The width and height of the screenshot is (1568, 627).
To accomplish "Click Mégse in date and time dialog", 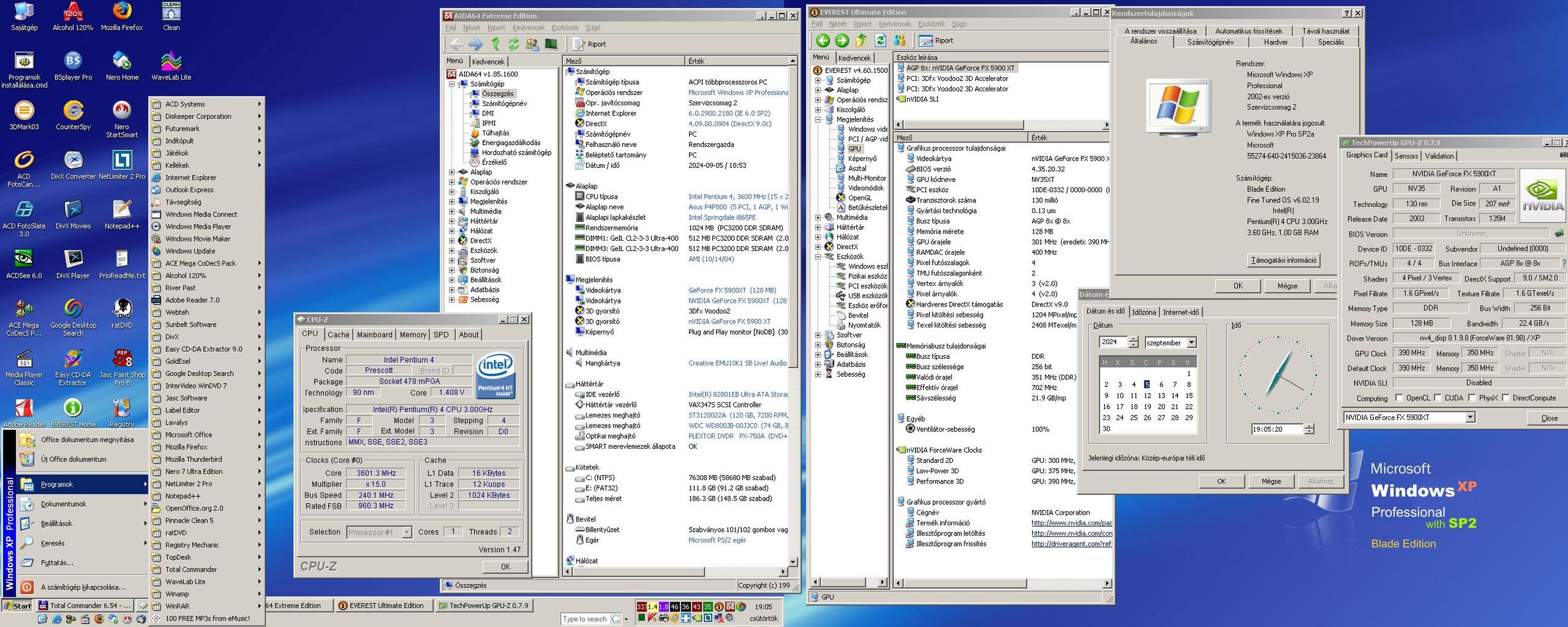I will point(1270,481).
